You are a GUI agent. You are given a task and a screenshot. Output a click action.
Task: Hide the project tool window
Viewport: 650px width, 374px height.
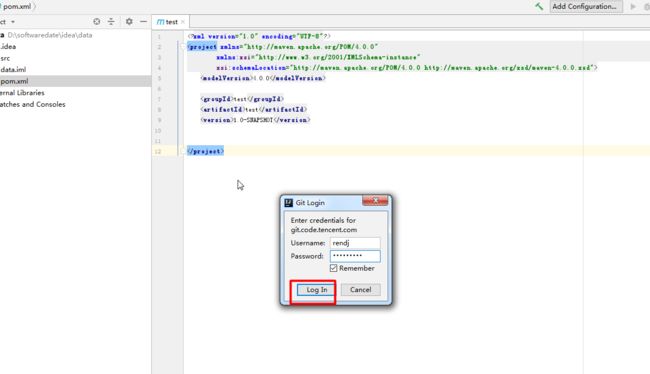tap(143, 22)
